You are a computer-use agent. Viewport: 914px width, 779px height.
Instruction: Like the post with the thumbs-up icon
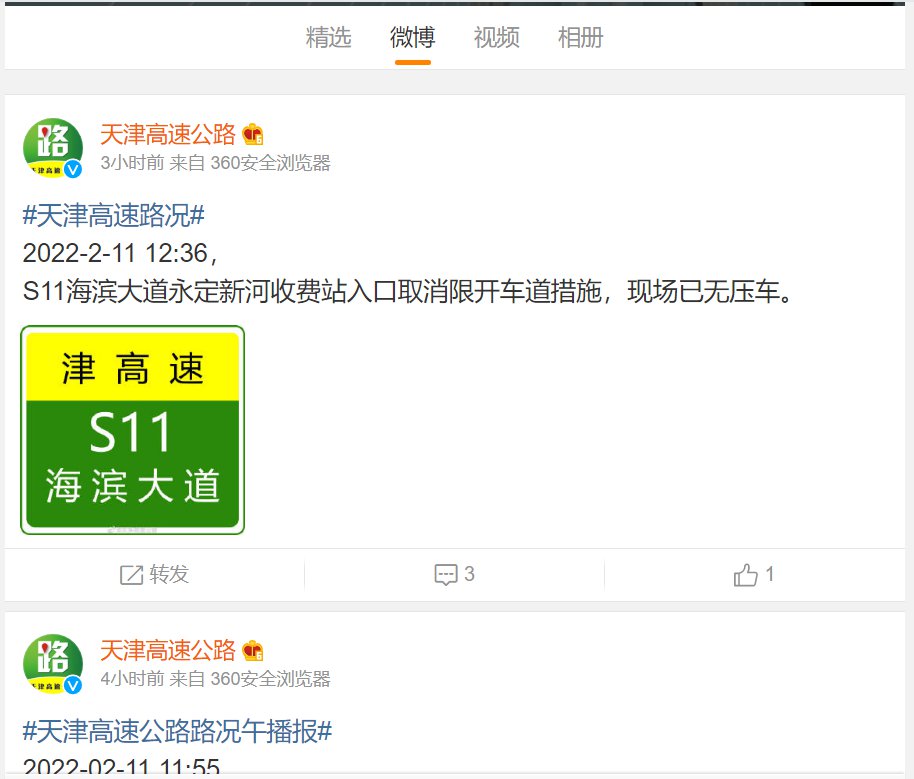click(x=746, y=575)
